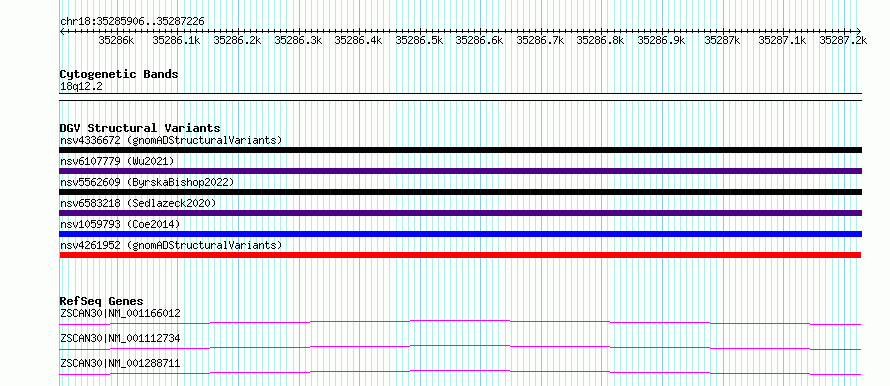Screen dimensions: 890x386
Task: Click the magenta intron line of NM_001112734
Action: tap(460, 347)
